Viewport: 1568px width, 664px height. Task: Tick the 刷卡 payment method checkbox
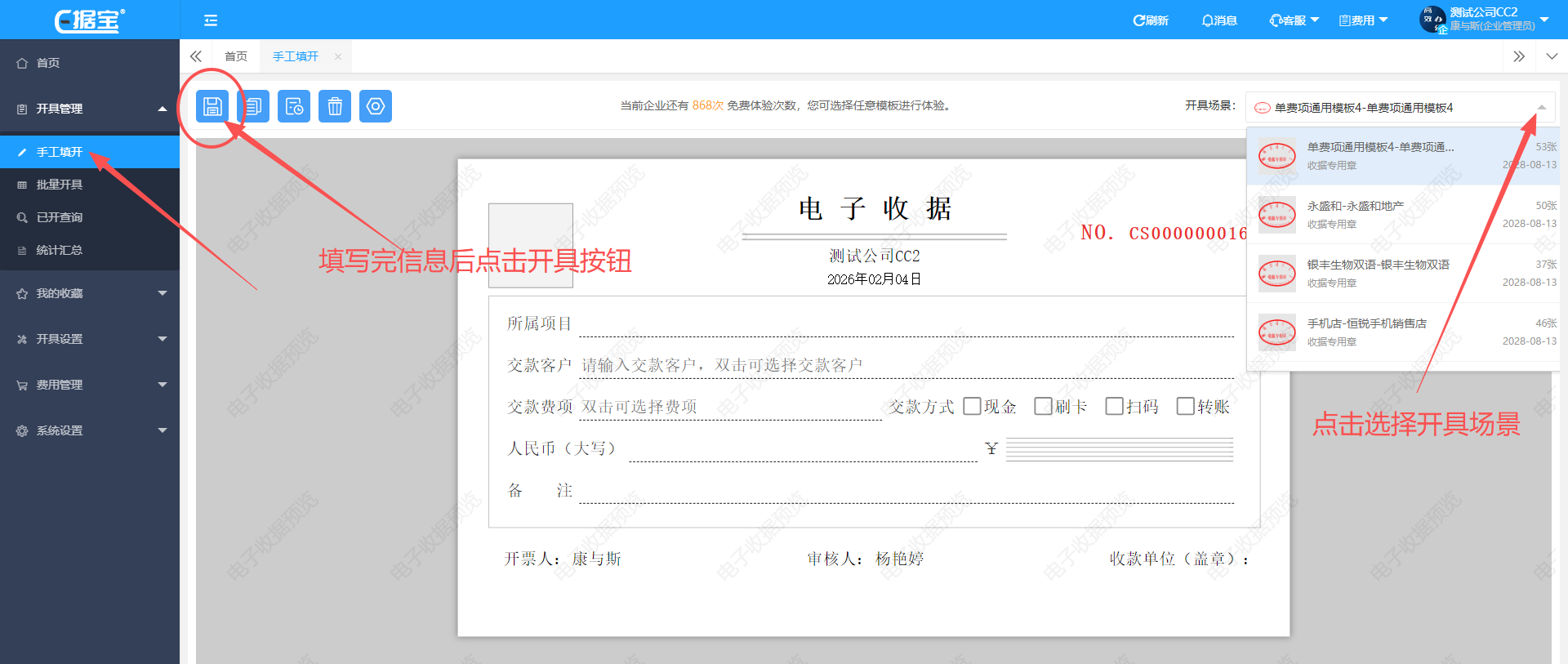[x=1043, y=406]
